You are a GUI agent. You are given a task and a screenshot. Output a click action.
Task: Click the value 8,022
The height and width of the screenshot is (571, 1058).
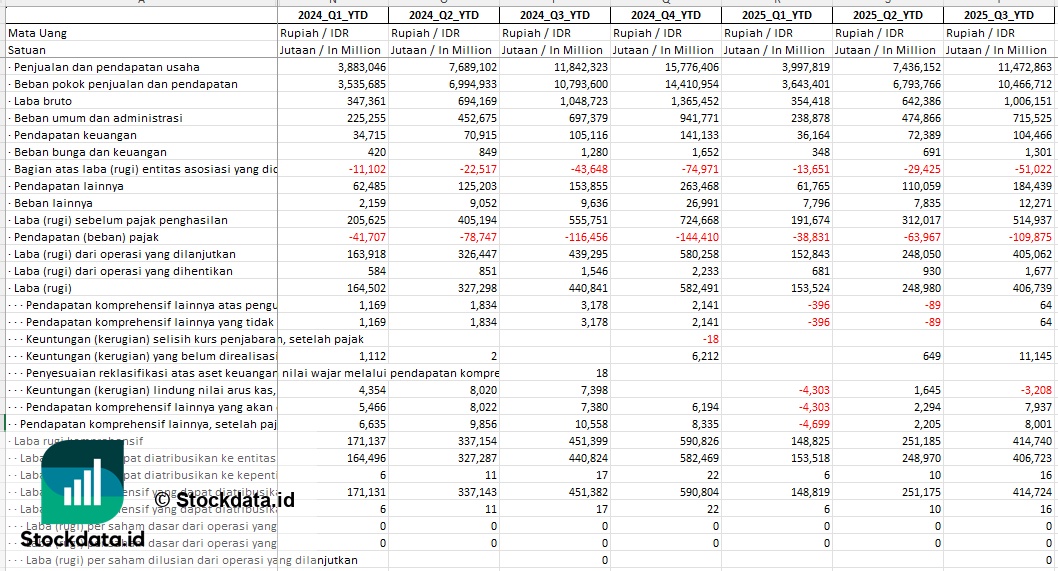[x=483, y=407]
